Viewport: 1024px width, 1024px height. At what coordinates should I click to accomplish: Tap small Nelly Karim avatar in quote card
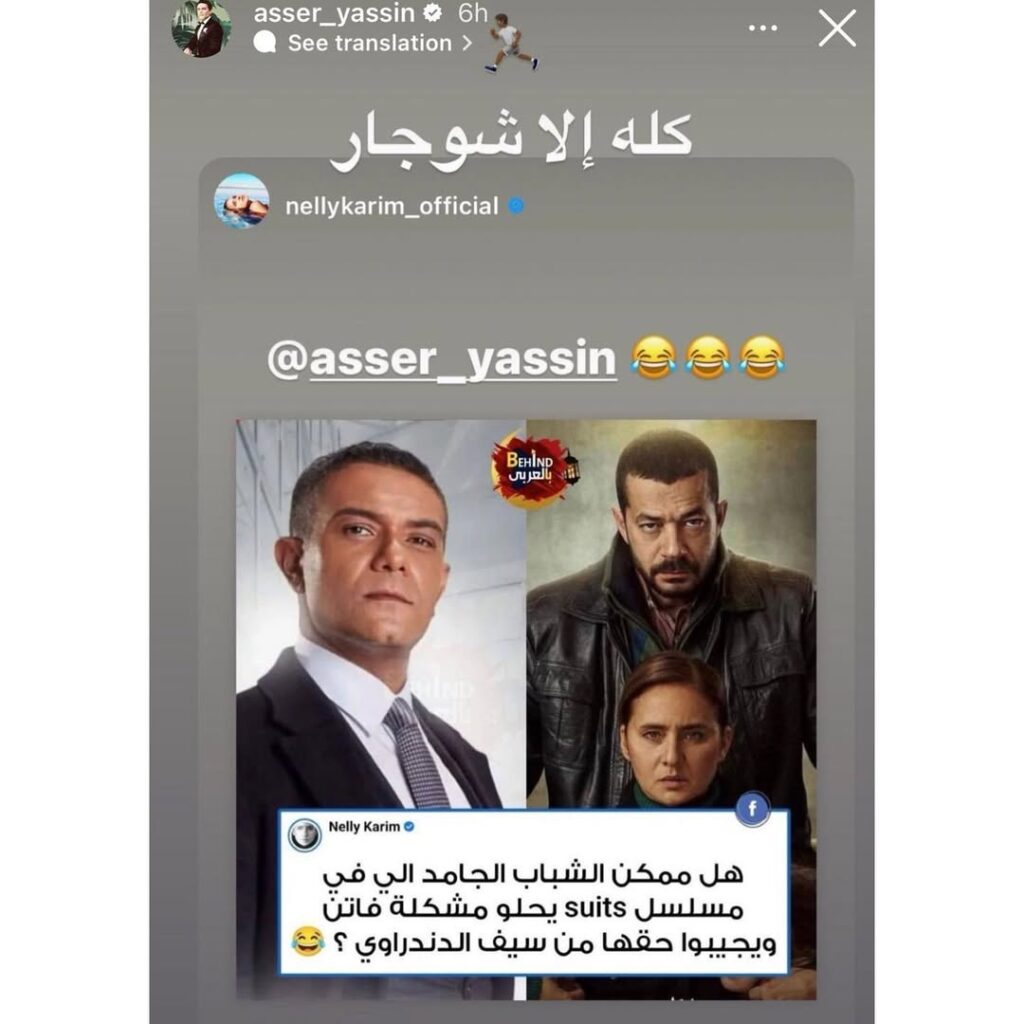(x=305, y=835)
